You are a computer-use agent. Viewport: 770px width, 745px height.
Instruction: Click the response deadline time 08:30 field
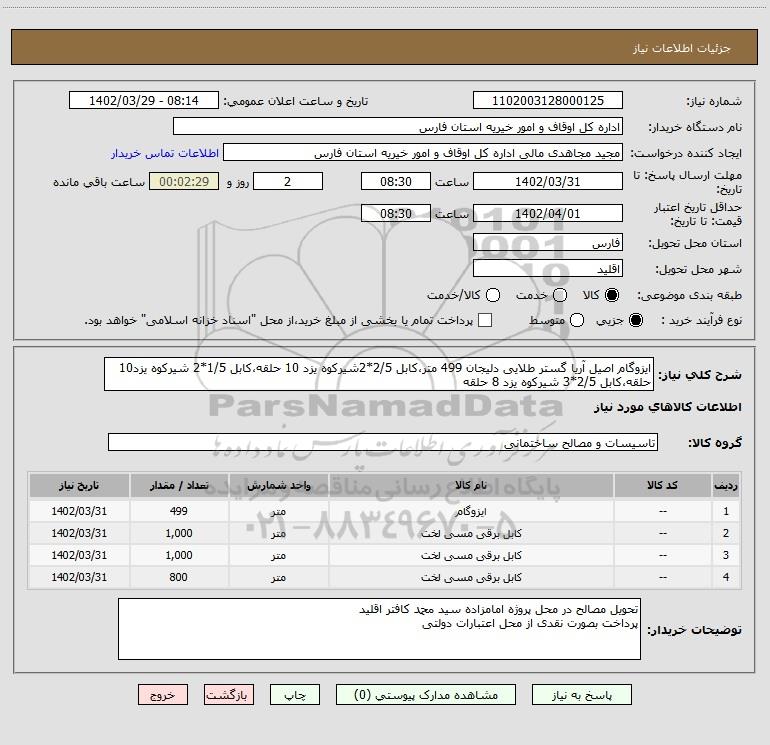(x=396, y=181)
